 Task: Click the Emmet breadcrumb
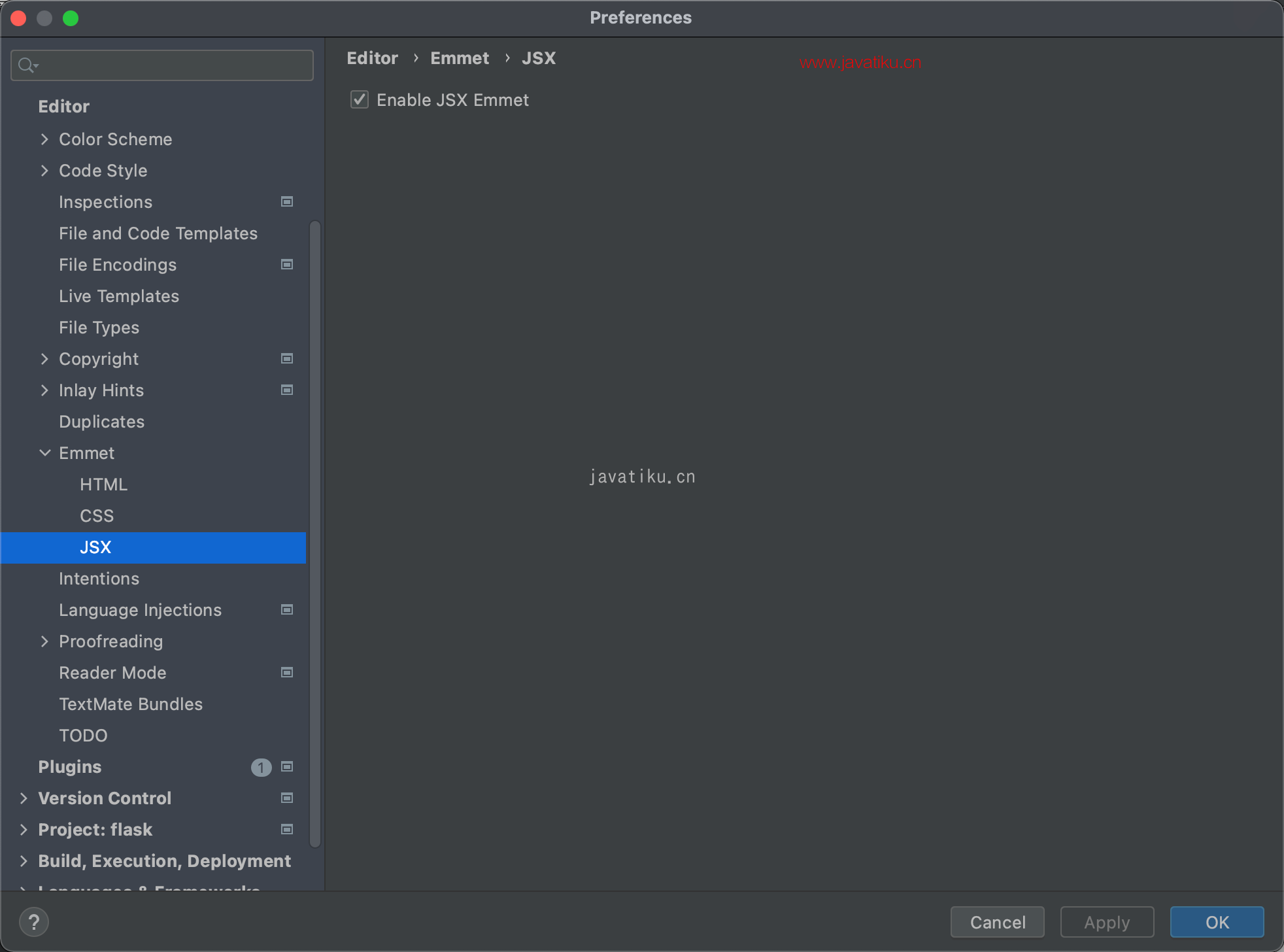460,58
